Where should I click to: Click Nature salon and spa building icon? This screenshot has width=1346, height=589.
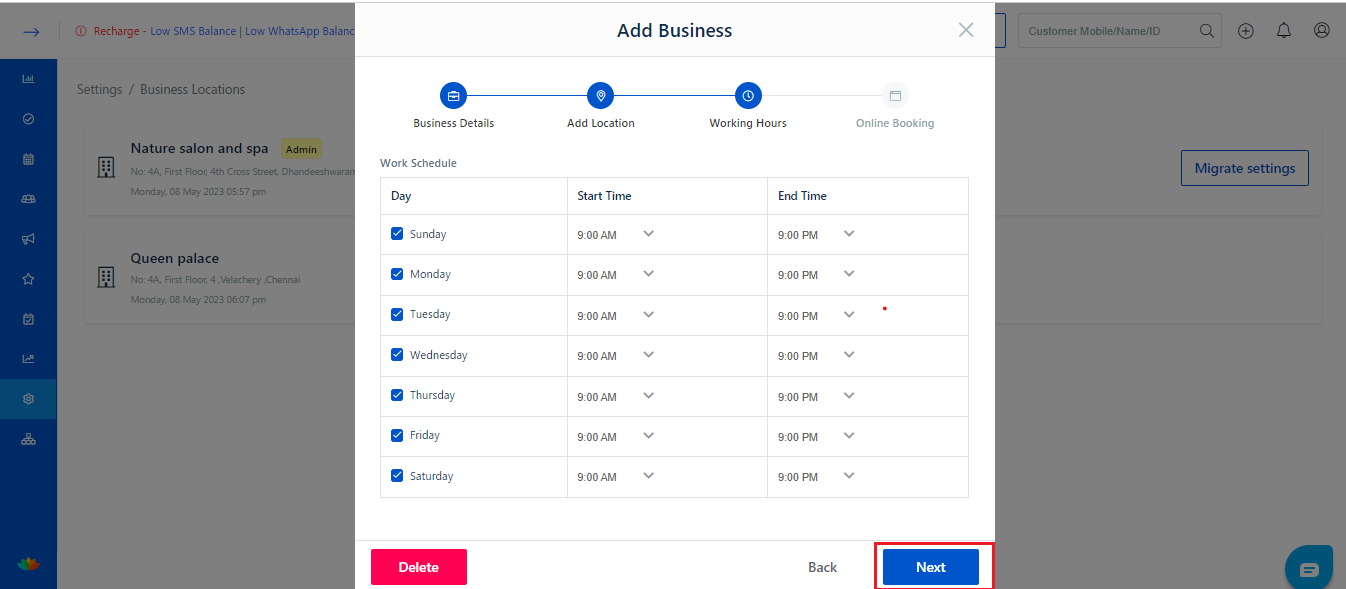pos(105,168)
